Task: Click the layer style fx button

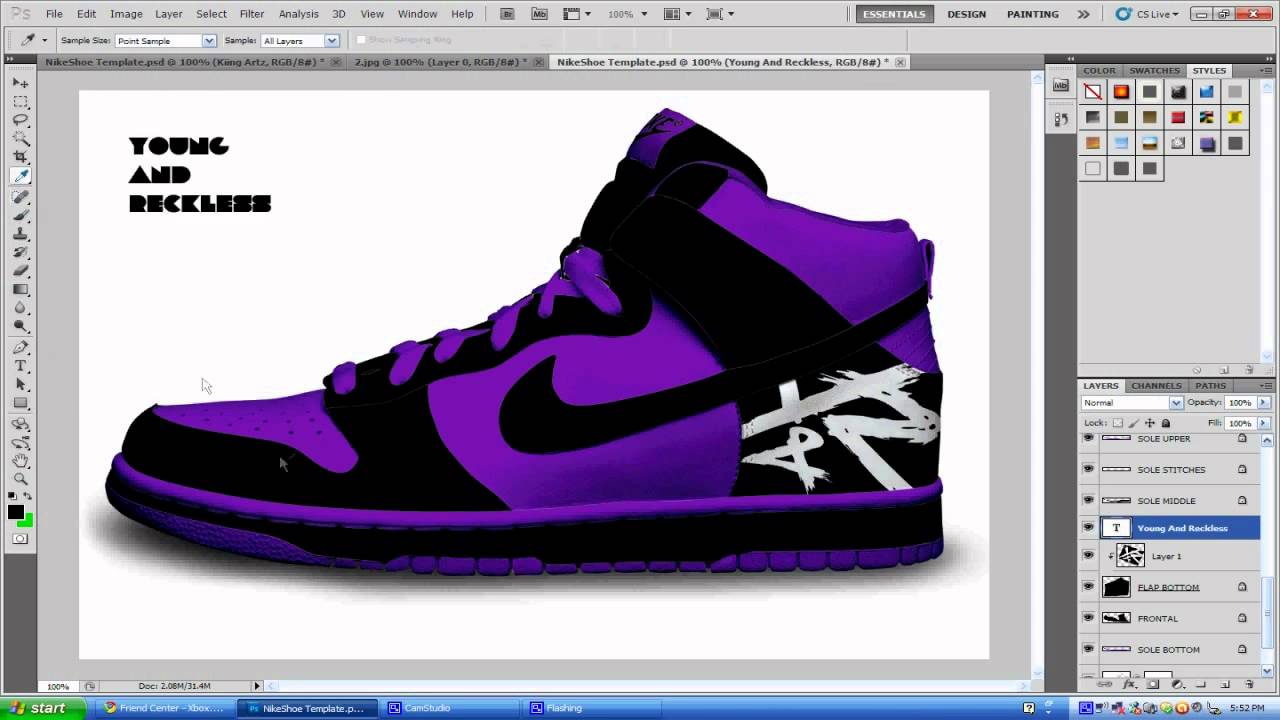Action: point(1128,685)
